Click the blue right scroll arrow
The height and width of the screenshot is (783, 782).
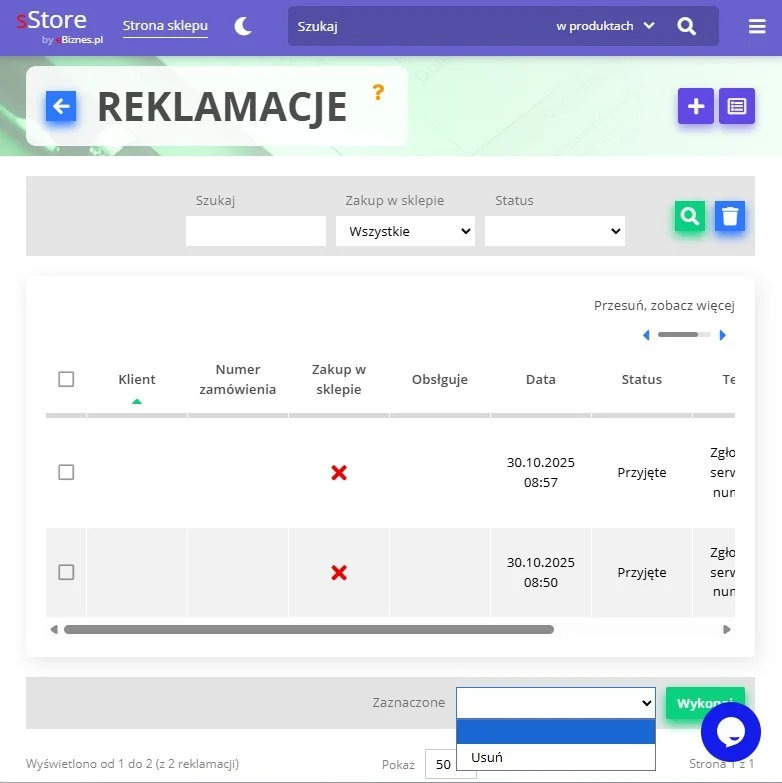click(722, 335)
